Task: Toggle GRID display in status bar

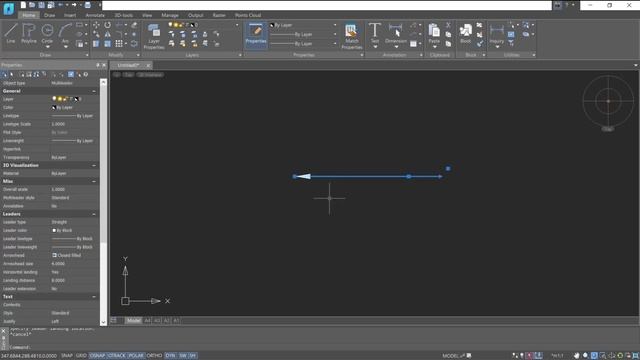Action: [81, 356]
